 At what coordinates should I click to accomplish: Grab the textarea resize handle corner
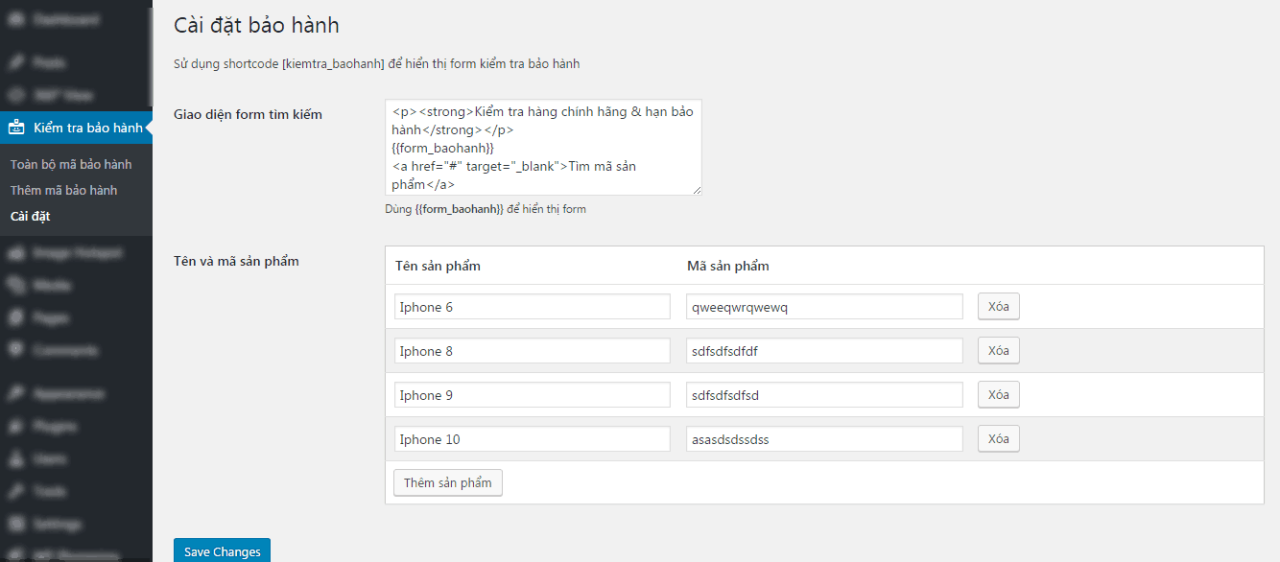697,190
